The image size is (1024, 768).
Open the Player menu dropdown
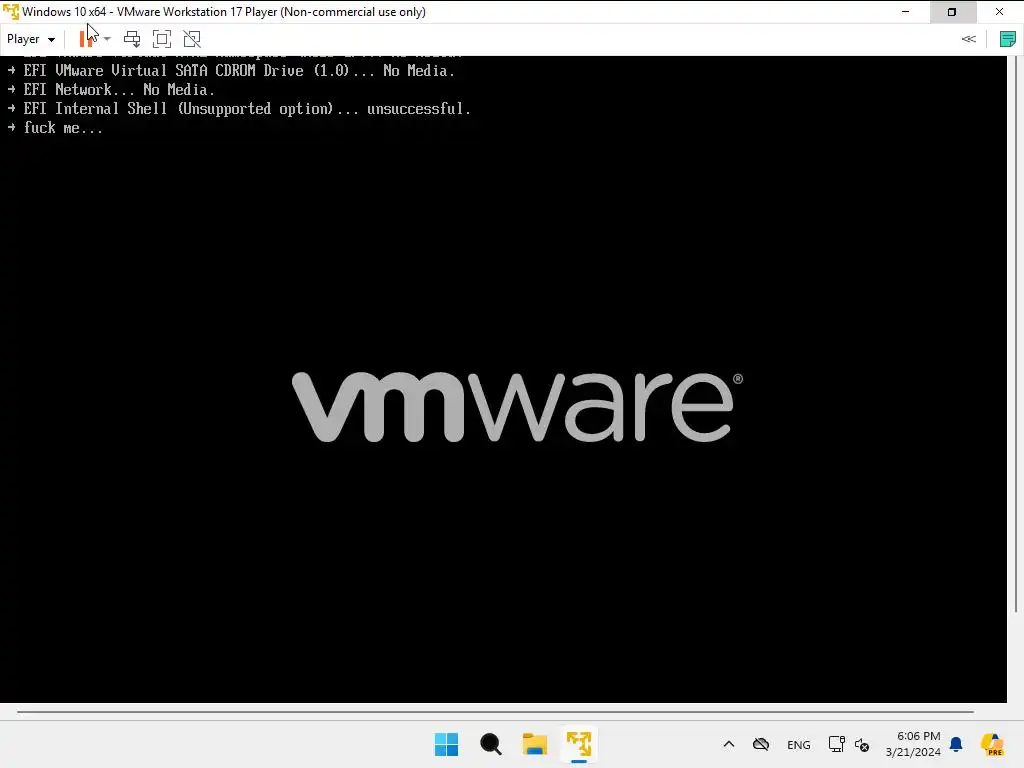[30, 39]
